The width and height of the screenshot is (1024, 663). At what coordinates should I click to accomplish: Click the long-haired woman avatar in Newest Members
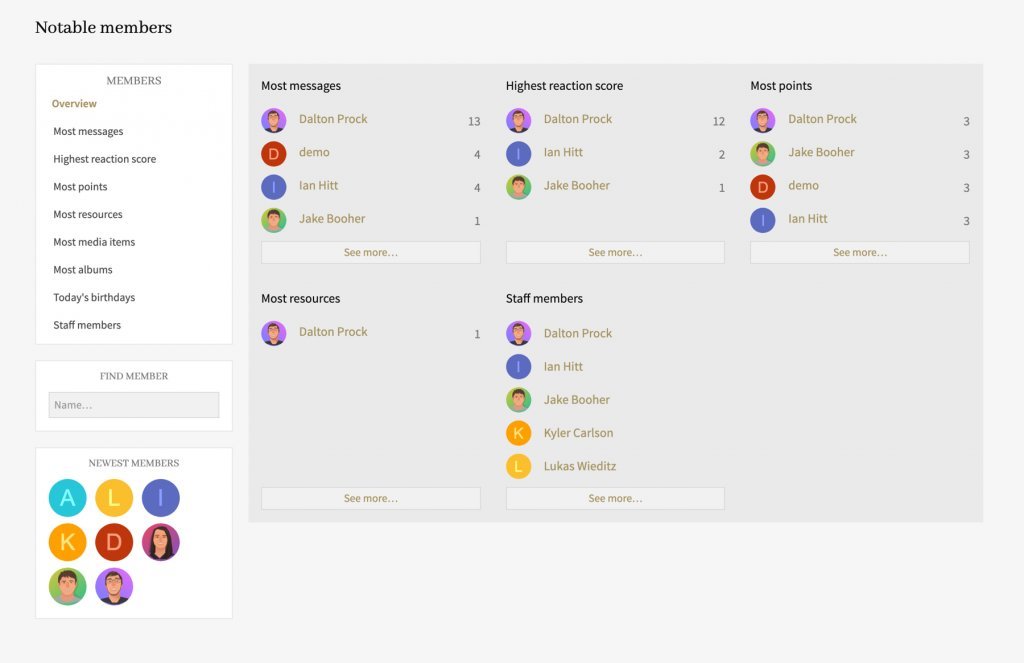click(x=161, y=542)
